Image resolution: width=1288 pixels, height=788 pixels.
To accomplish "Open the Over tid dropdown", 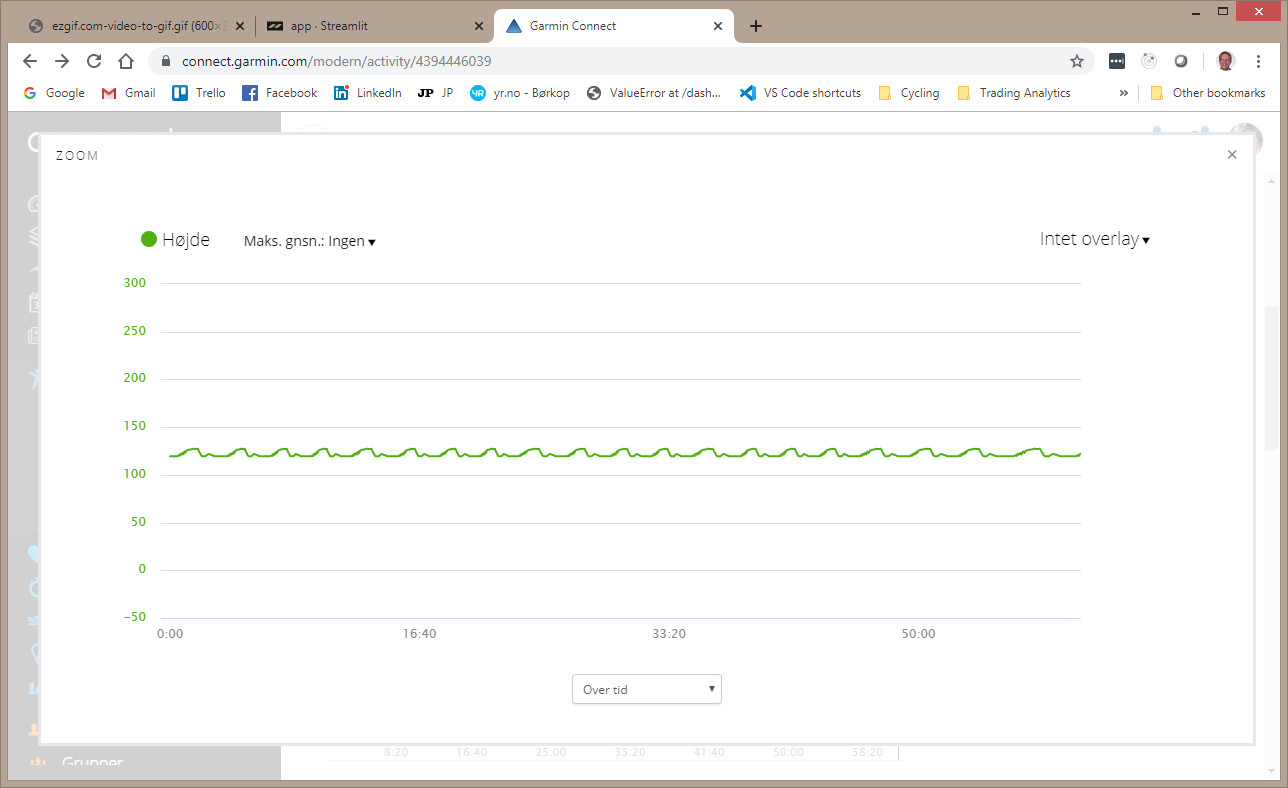I will pyautogui.click(x=646, y=689).
